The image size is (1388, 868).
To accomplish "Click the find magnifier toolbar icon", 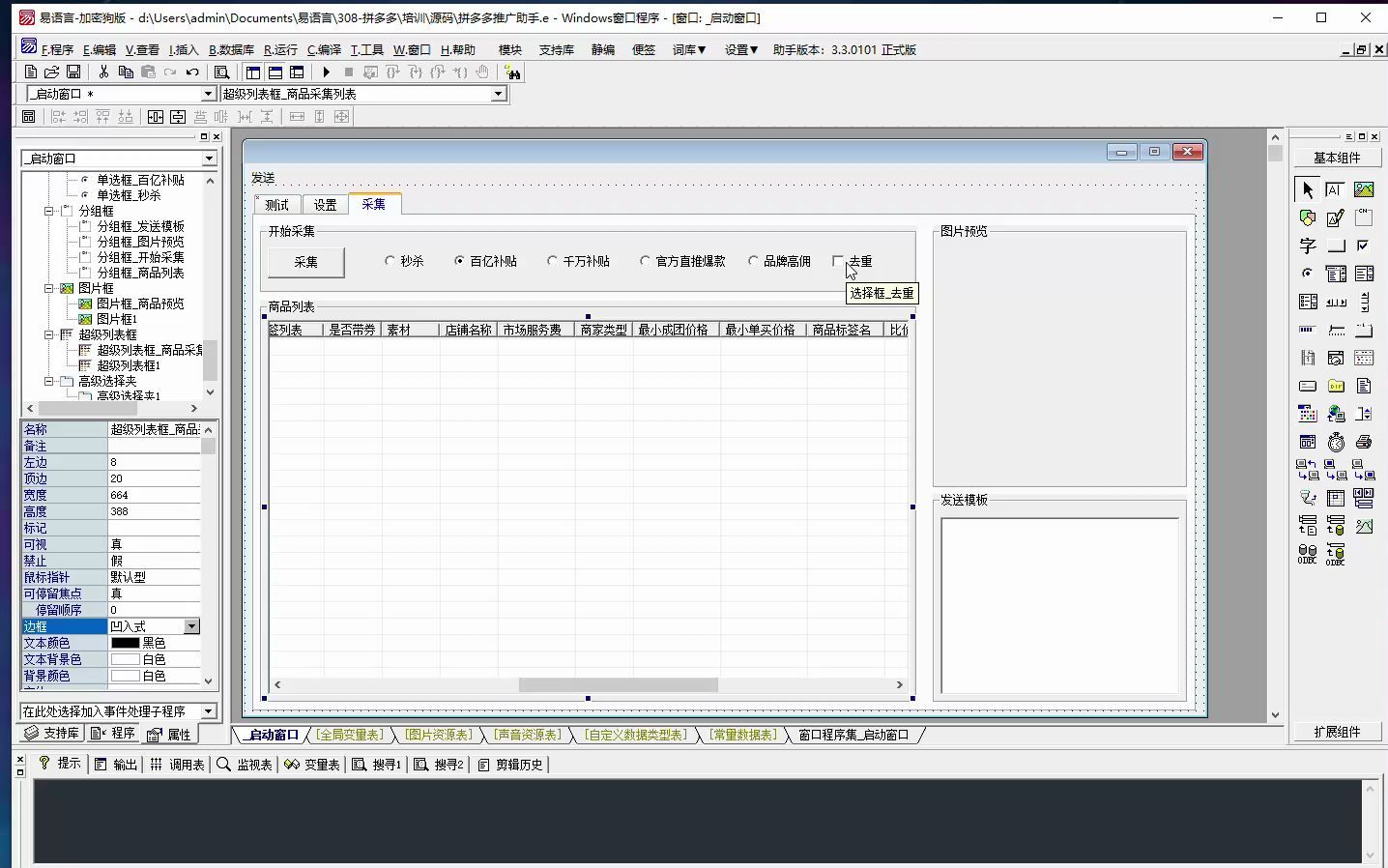I will pos(221,72).
